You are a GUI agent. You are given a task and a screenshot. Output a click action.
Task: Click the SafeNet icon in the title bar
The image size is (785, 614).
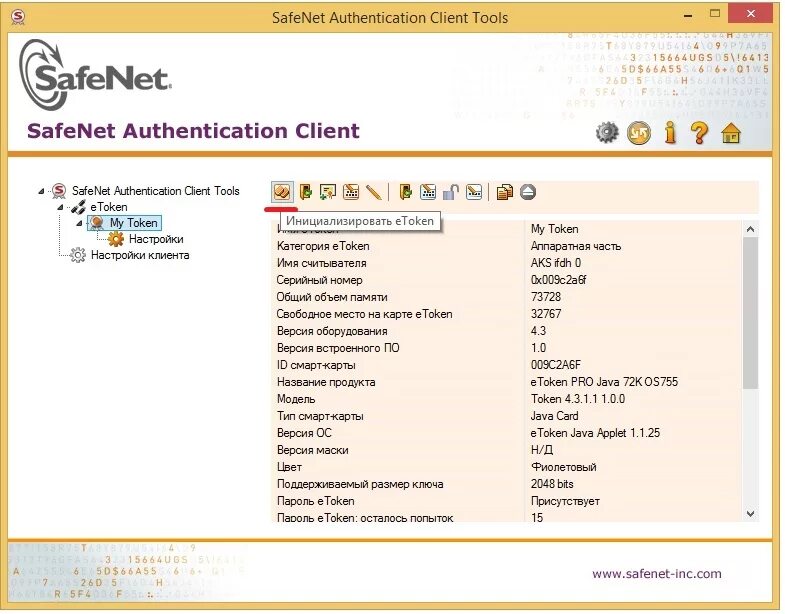click(18, 18)
